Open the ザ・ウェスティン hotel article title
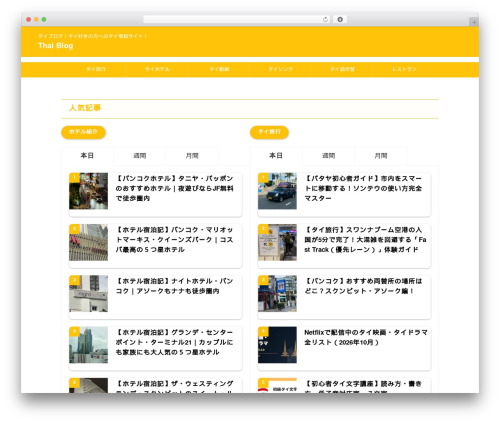This screenshot has width=500, height=423. click(174, 387)
